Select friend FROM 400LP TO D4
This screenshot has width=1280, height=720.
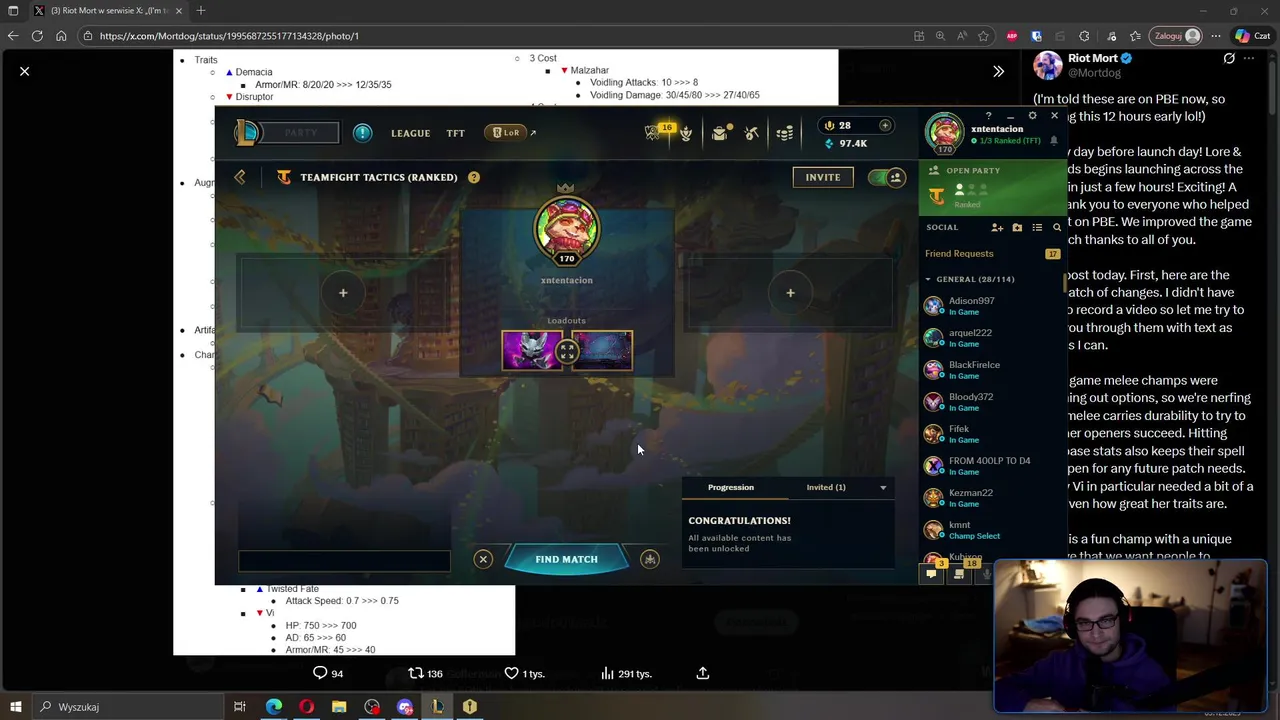[x=991, y=466]
